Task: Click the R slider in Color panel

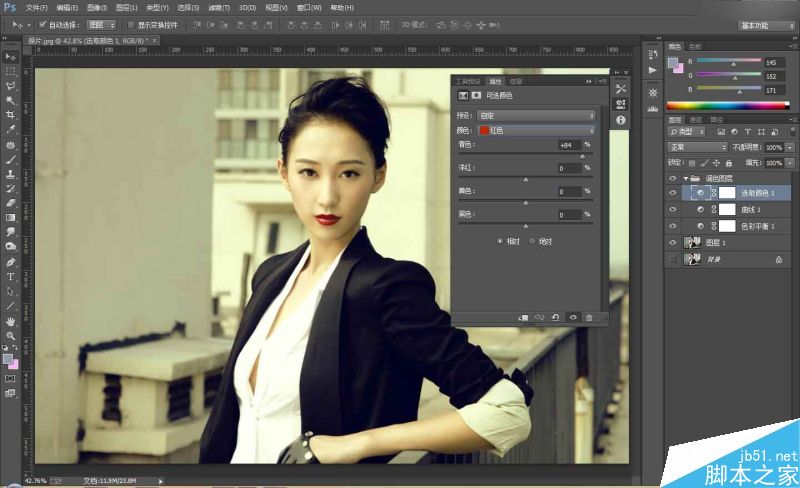Action: click(729, 61)
